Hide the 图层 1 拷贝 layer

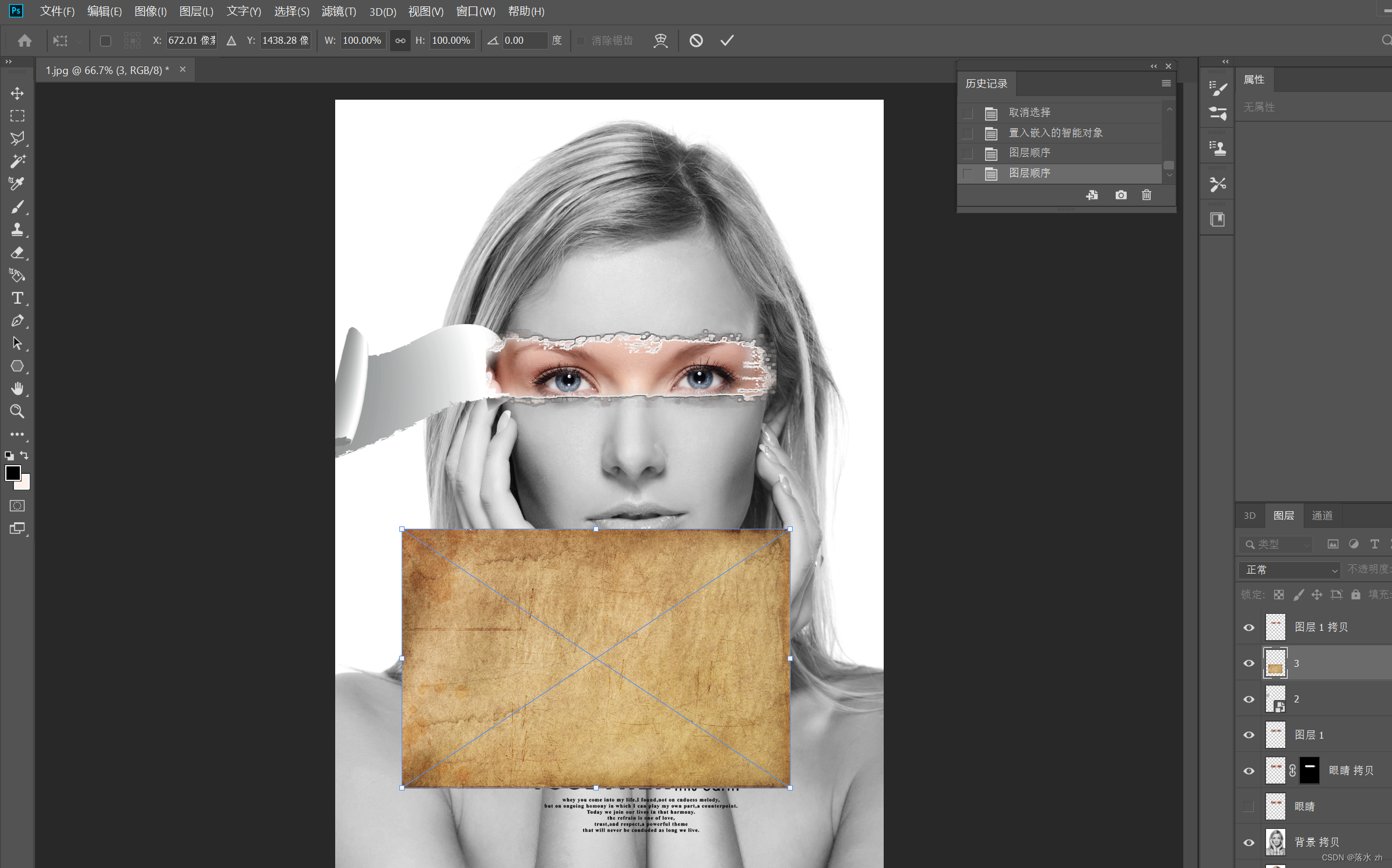[1249, 628]
